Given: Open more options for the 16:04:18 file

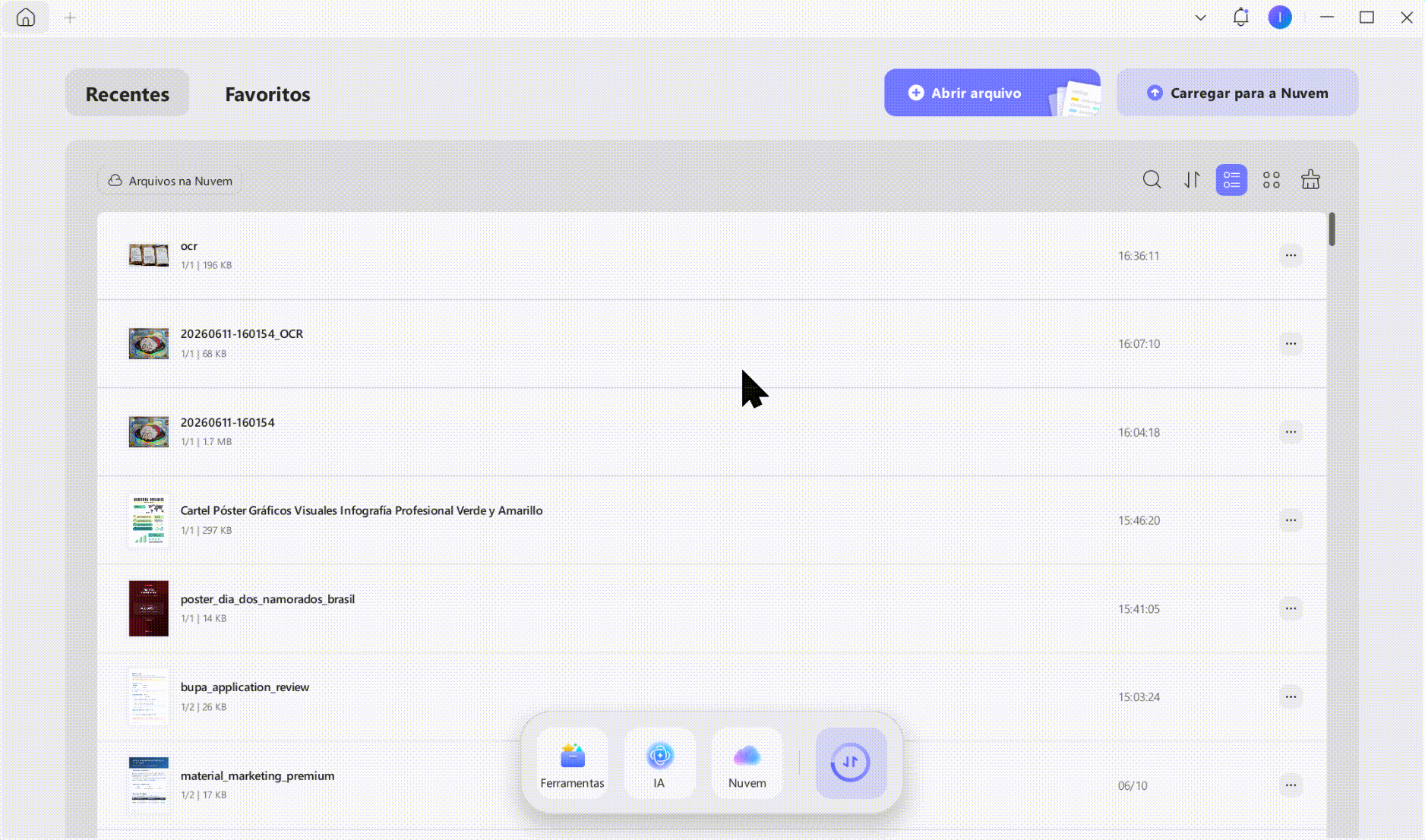Looking at the screenshot, I should point(1291,432).
